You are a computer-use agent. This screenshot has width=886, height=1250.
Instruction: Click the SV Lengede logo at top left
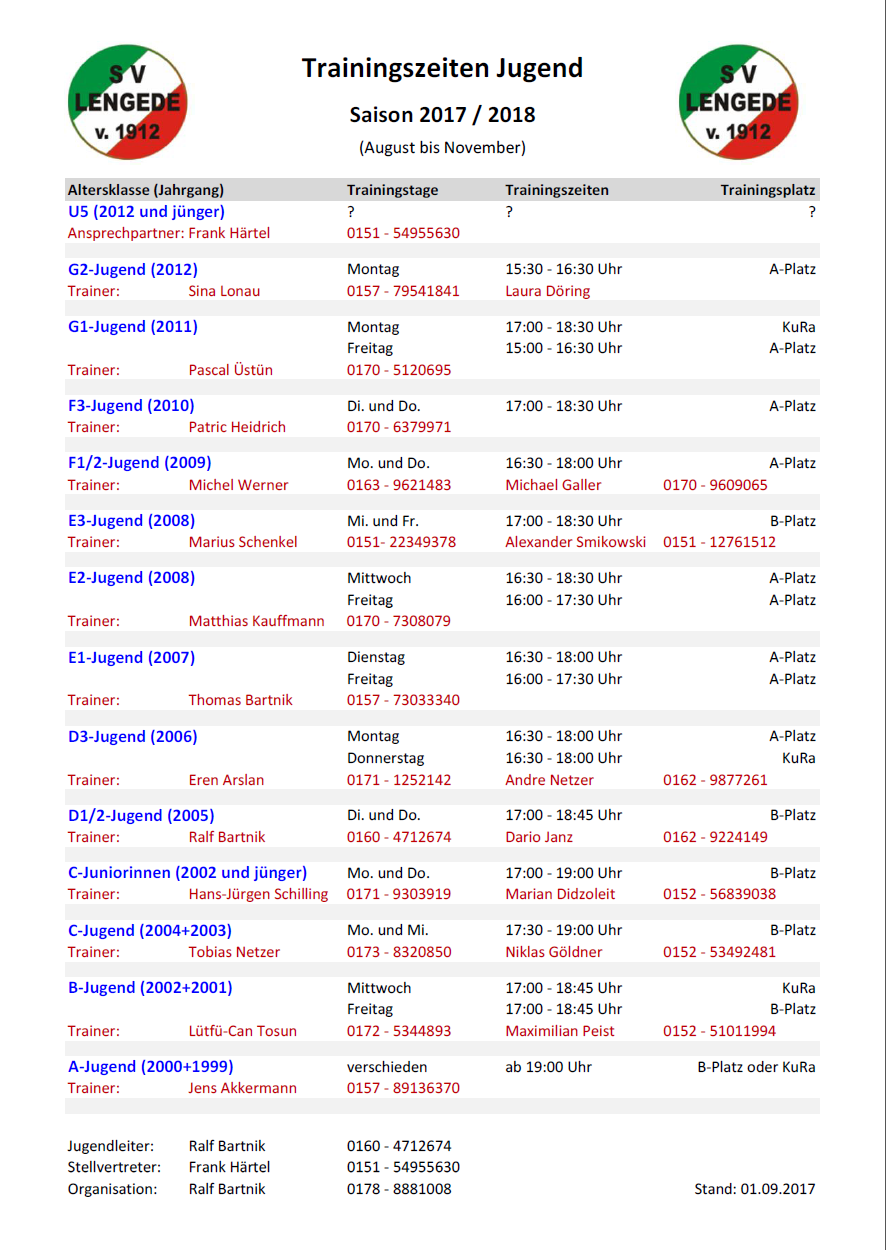(127, 101)
